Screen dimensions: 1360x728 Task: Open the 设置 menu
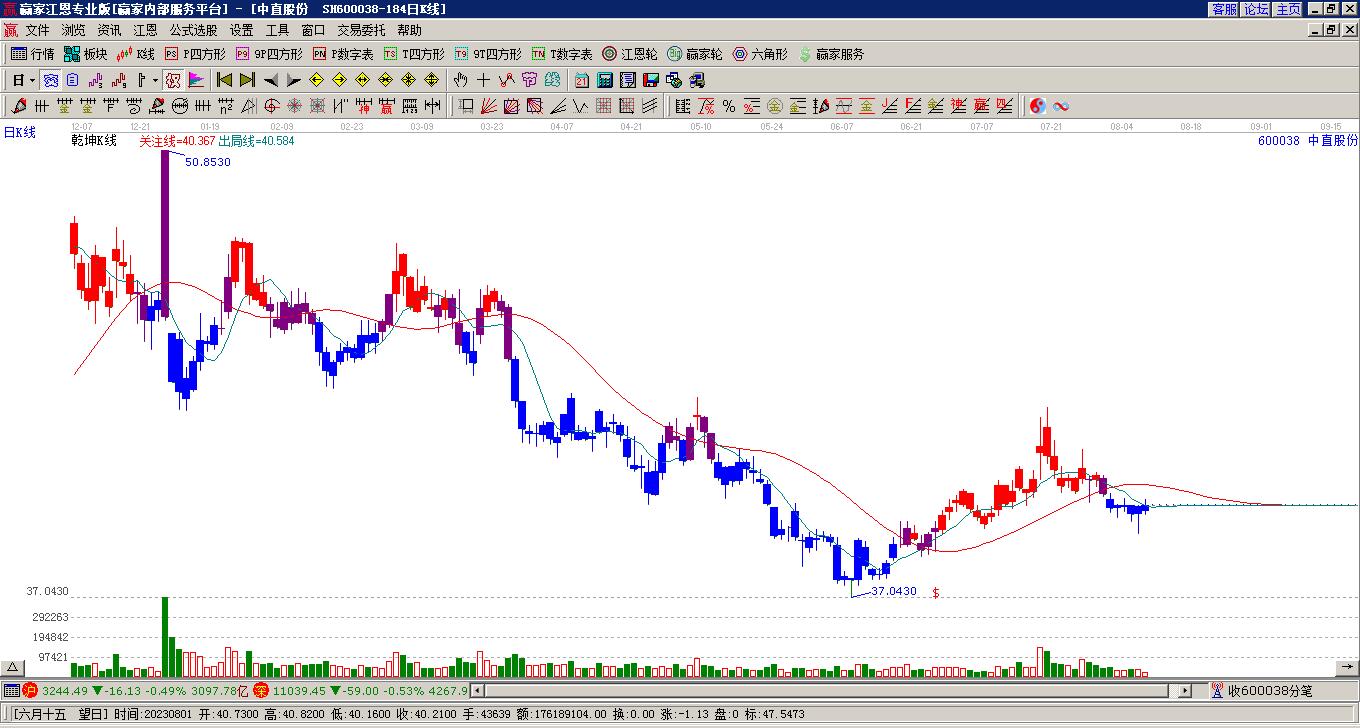point(242,30)
